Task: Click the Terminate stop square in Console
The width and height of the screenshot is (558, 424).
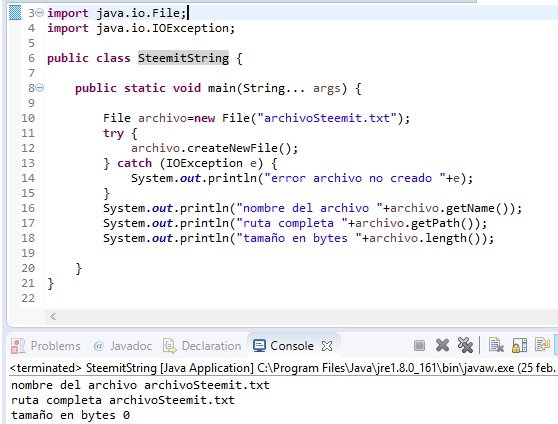Action: pos(420,345)
